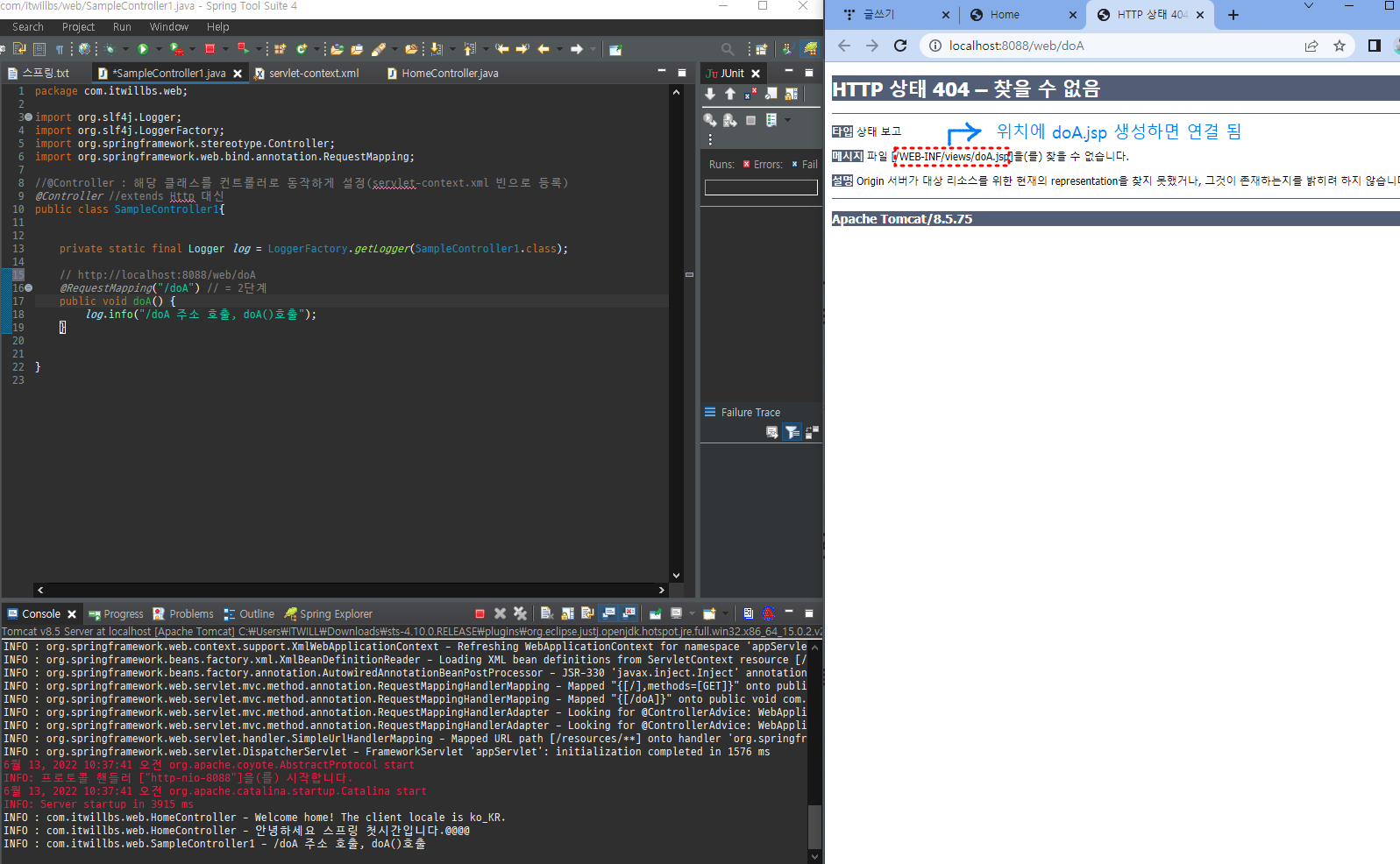Toggle Show Console on Standard Error
The width and height of the screenshot is (1400, 864).
(629, 613)
